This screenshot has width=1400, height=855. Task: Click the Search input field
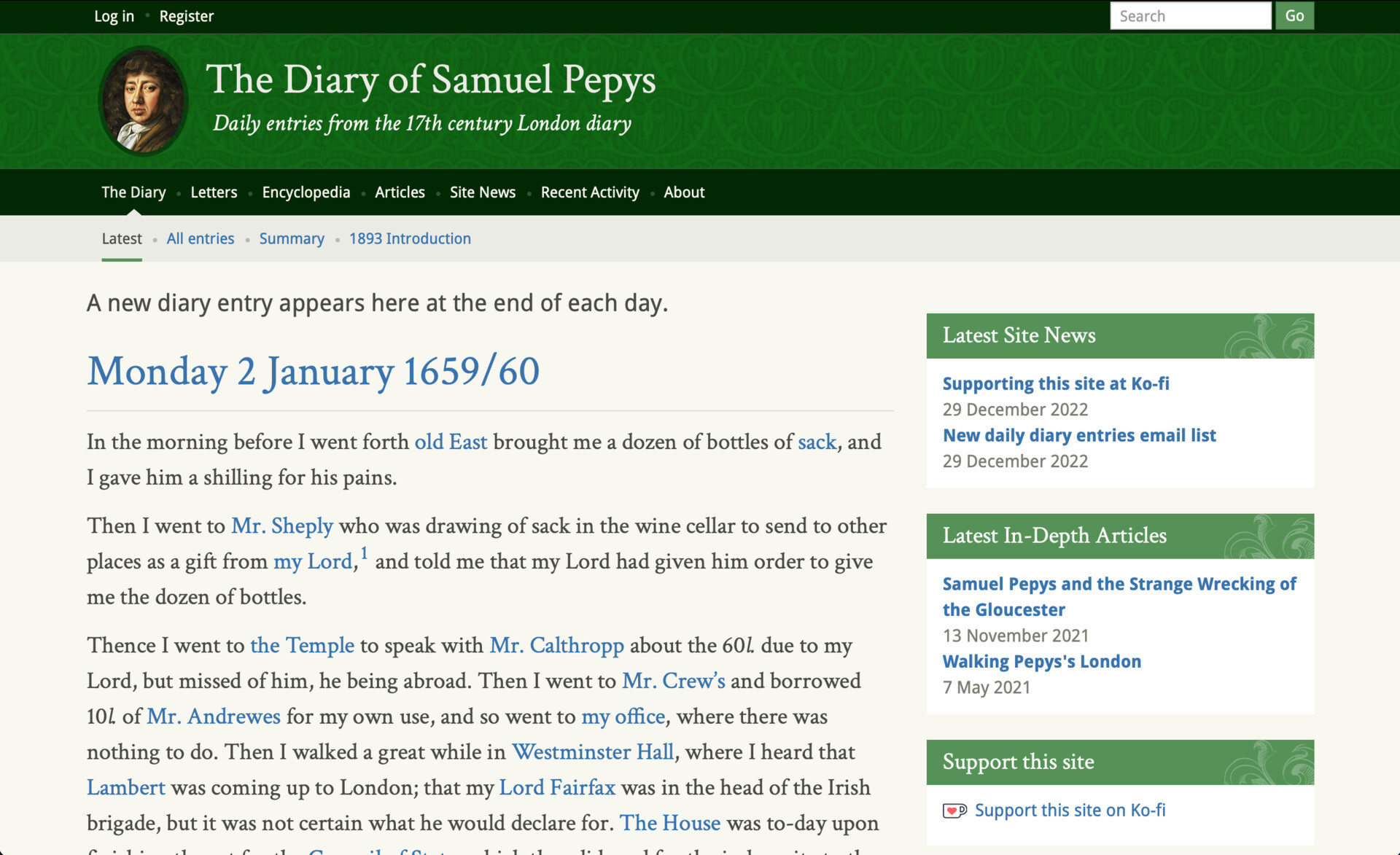[x=1191, y=16]
